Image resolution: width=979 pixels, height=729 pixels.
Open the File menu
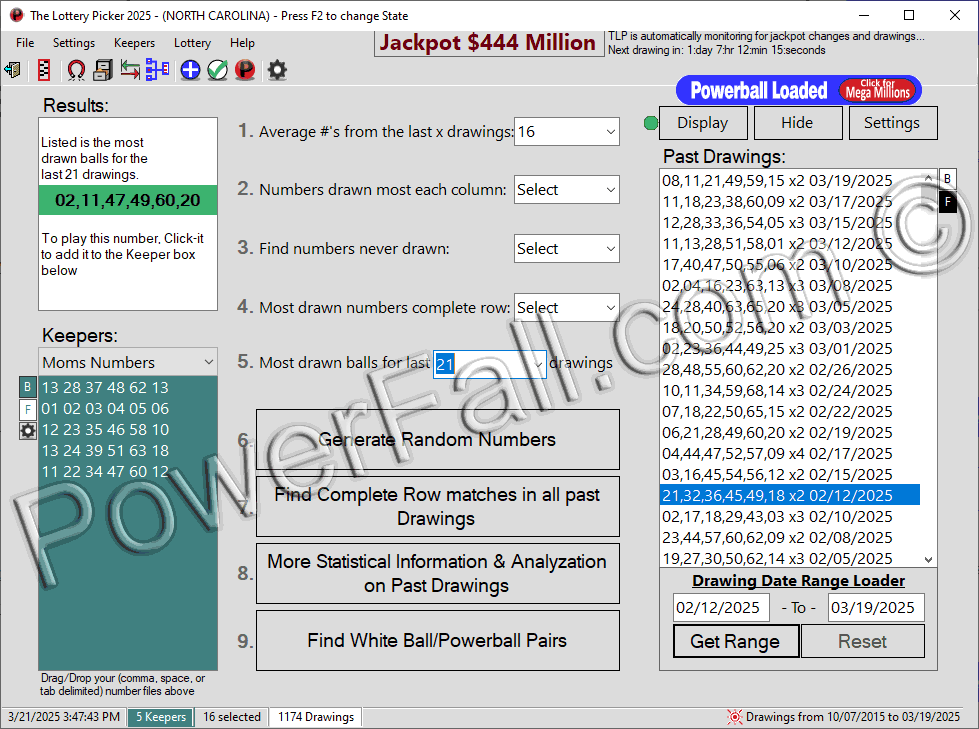[x=25, y=42]
